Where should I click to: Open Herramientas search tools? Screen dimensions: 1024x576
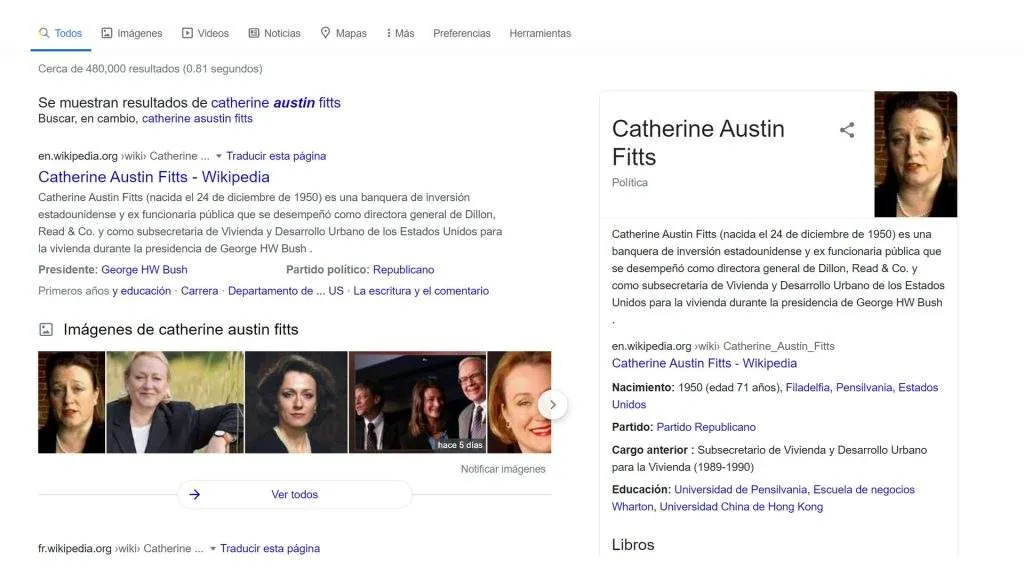click(x=540, y=33)
